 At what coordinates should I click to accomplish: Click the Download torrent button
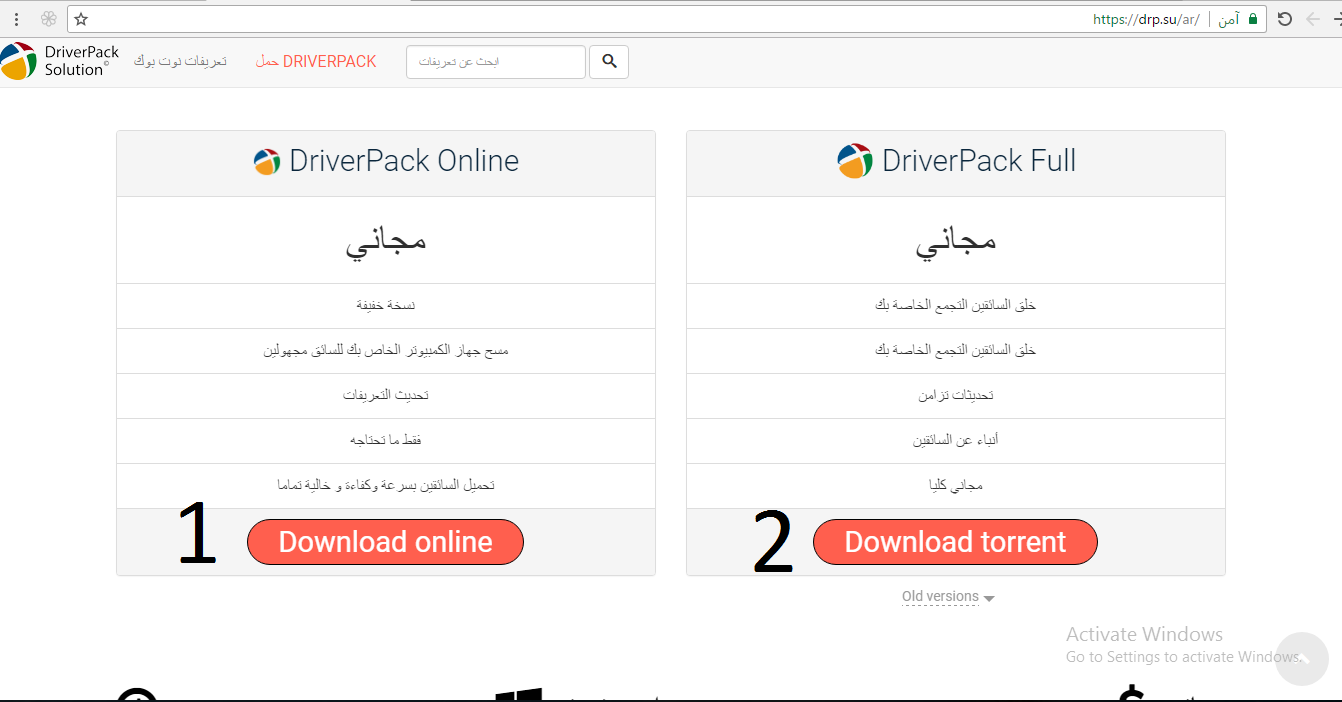(x=955, y=542)
